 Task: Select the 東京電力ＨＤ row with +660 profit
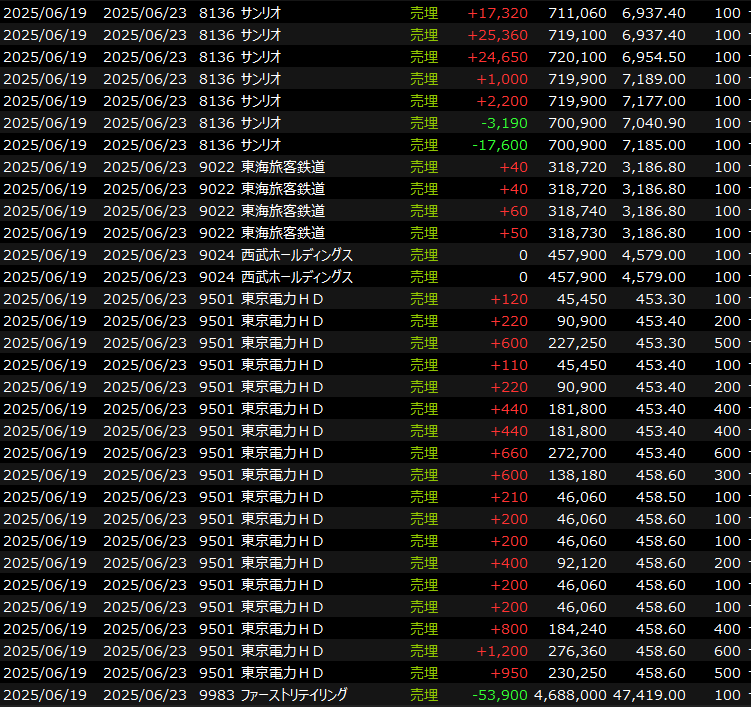tap(282, 453)
